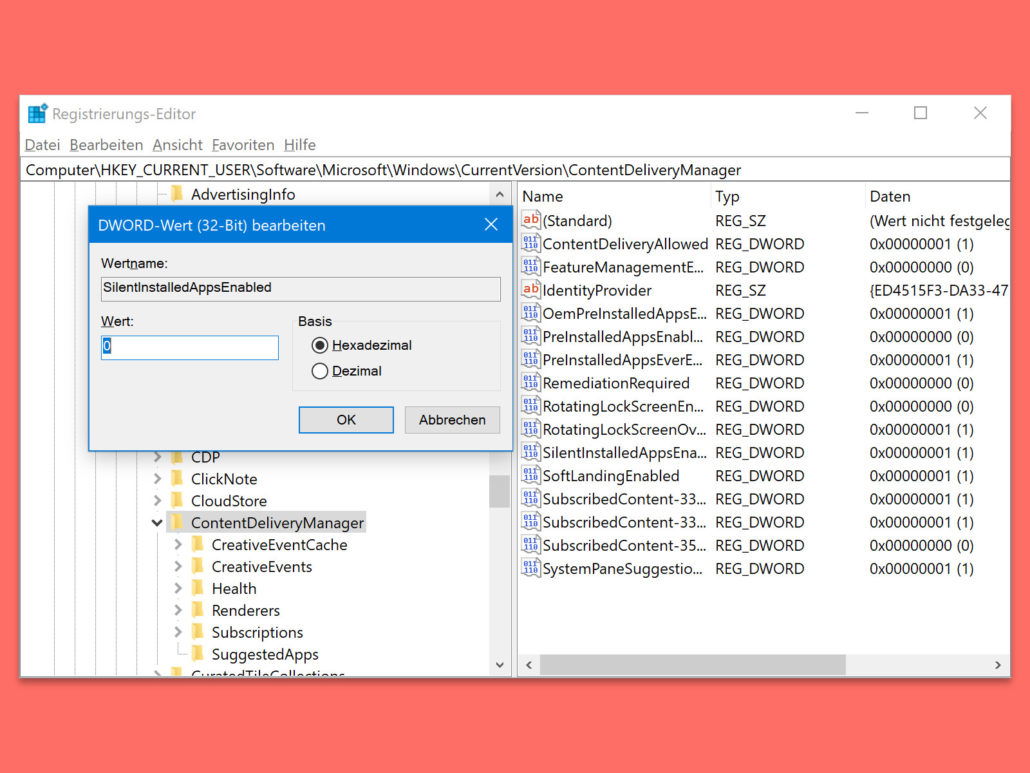Screen dimensions: 1030x773
Task: Click the CreativeEventCache folder icon
Action: (197, 544)
